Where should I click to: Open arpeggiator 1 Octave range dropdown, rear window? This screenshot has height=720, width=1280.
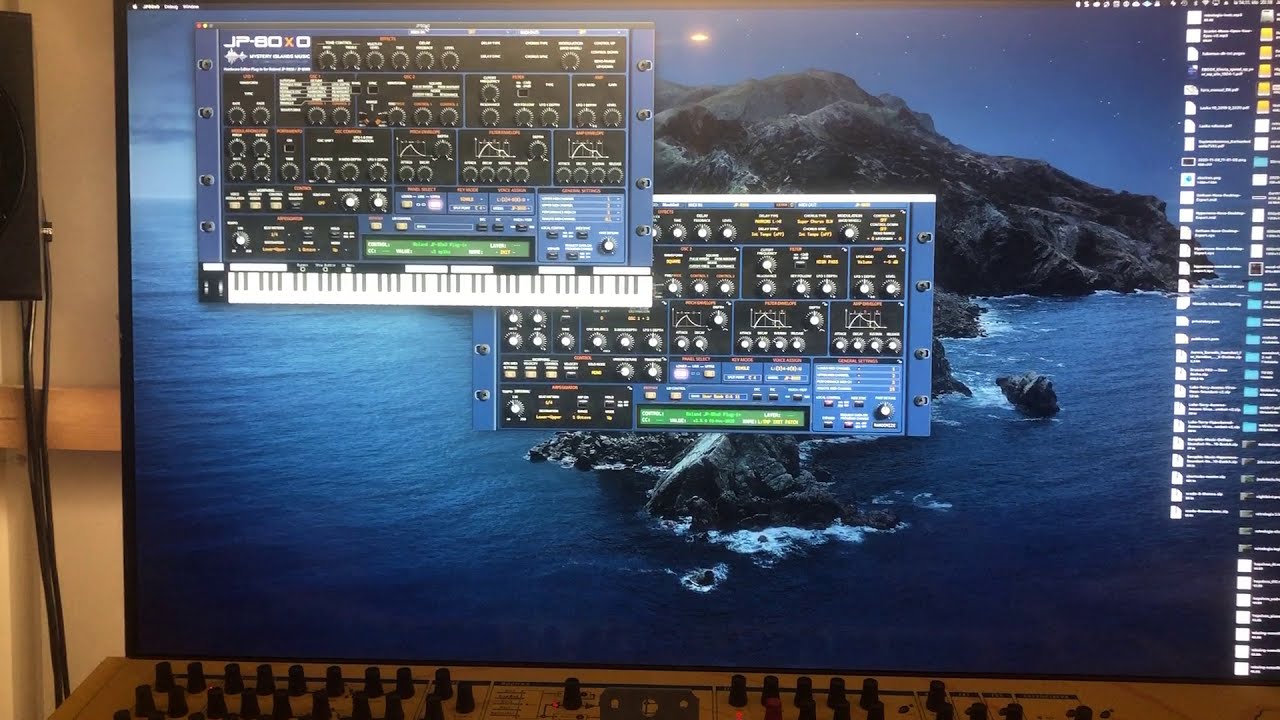click(x=581, y=417)
